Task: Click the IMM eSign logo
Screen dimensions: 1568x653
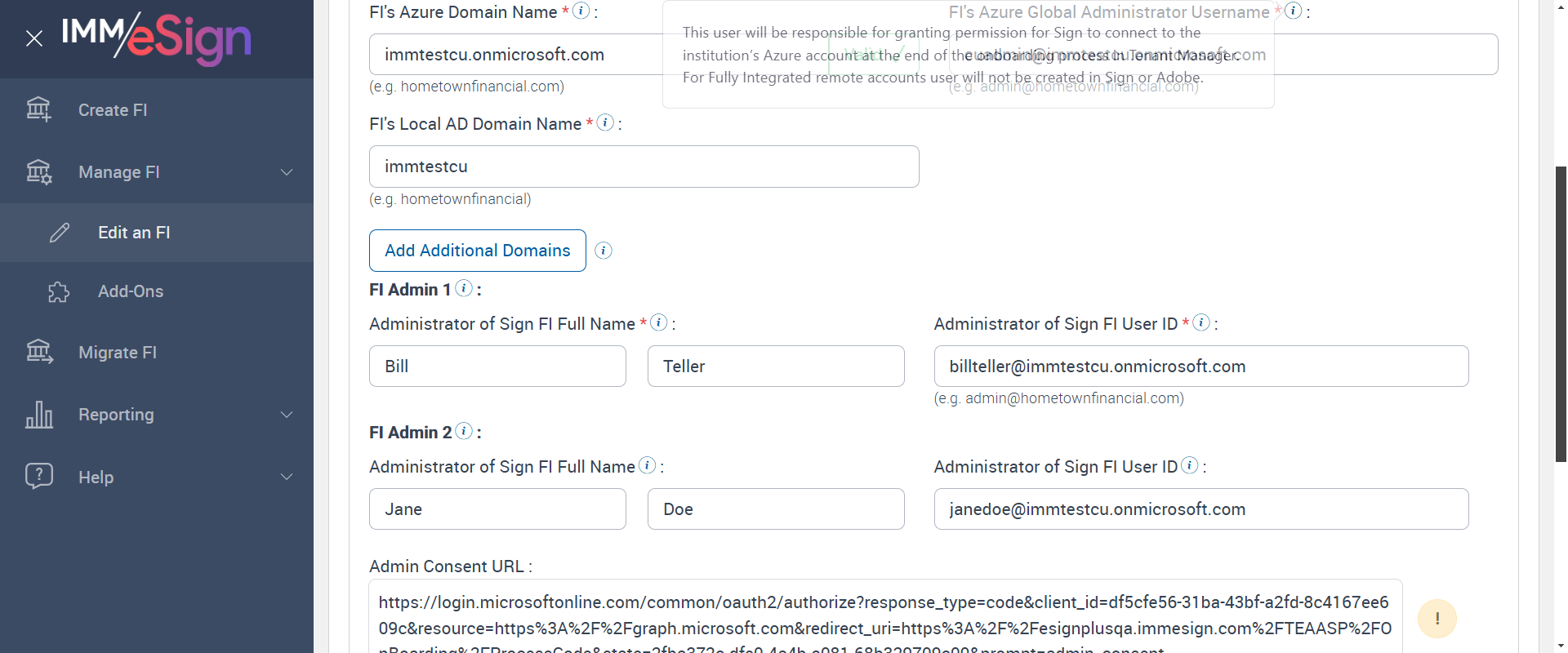Action: (157, 38)
